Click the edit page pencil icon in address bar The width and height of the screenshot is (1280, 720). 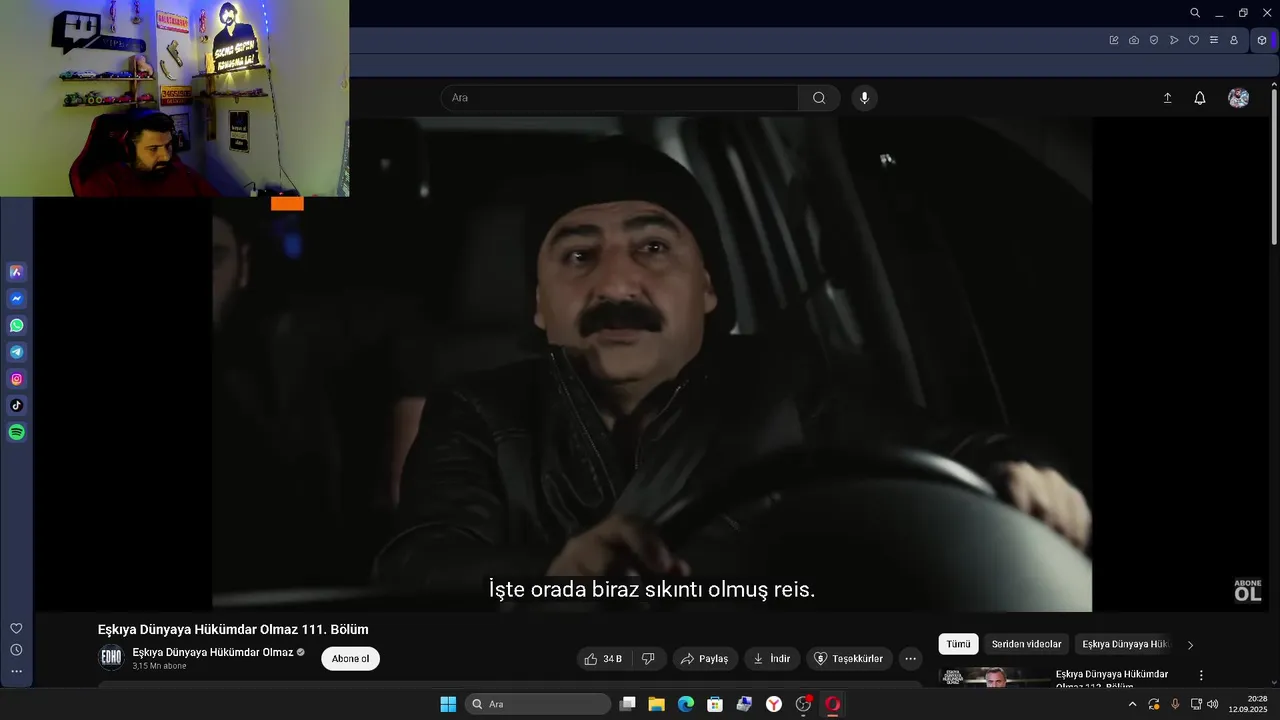(x=1114, y=40)
